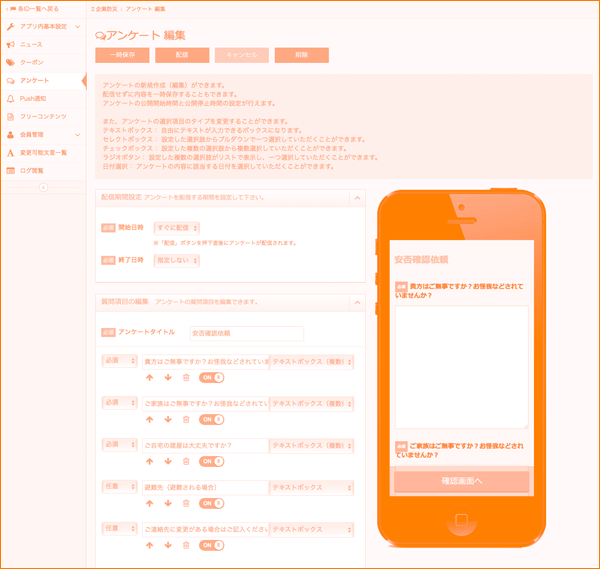Delete the first question via trash icon
The width and height of the screenshot is (600, 569).
click(x=186, y=377)
